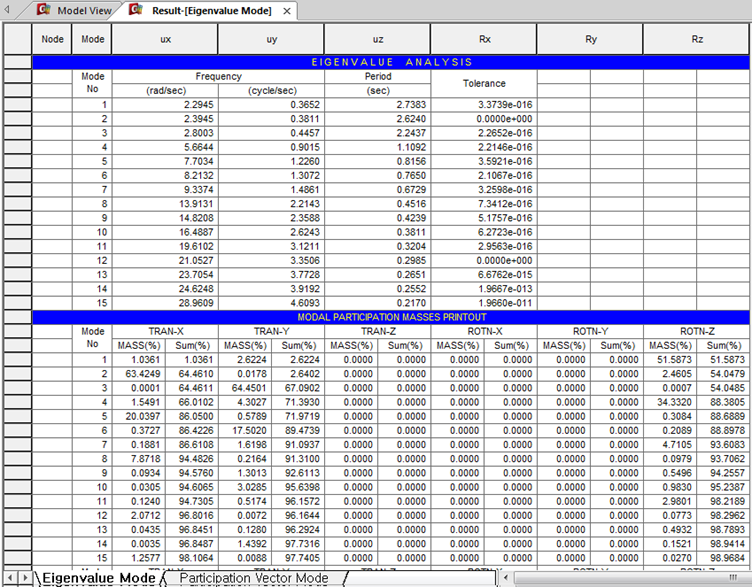Select ROTN-Z mass cell 51.5873 of mode 1
Screen dimensions: 752x587
pyautogui.click(x=670, y=360)
